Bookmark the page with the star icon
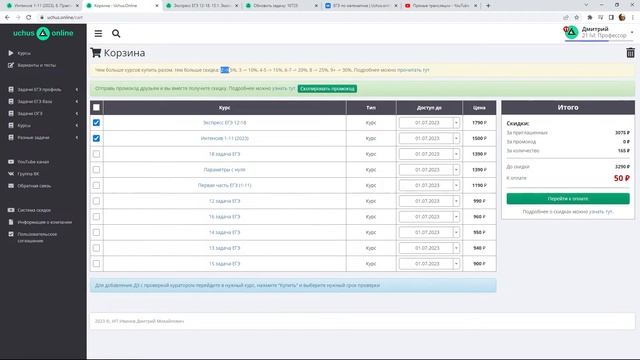This screenshot has height=360, width=640. pos(576,17)
